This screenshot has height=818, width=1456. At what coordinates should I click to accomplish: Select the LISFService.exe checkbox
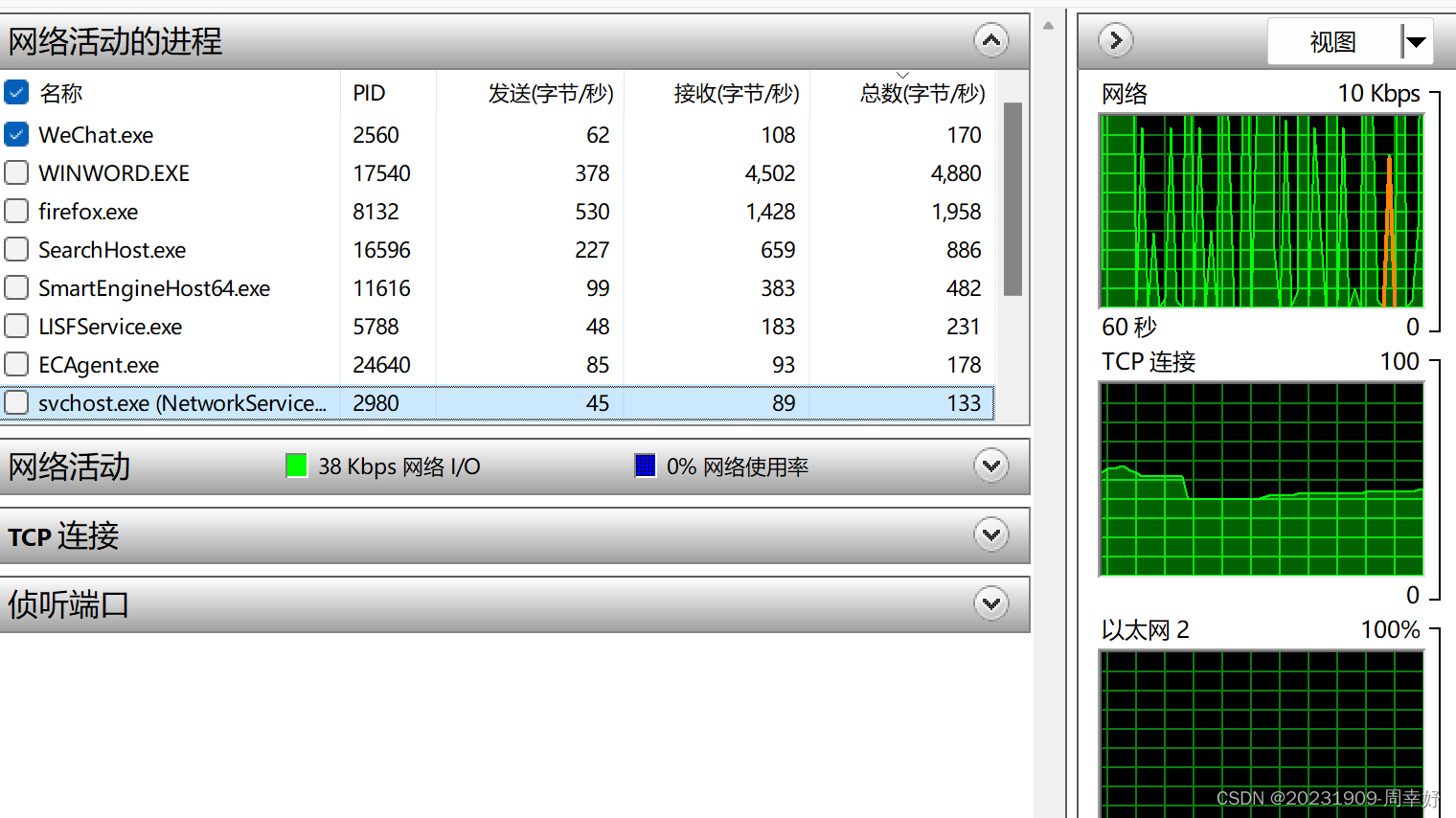16,327
